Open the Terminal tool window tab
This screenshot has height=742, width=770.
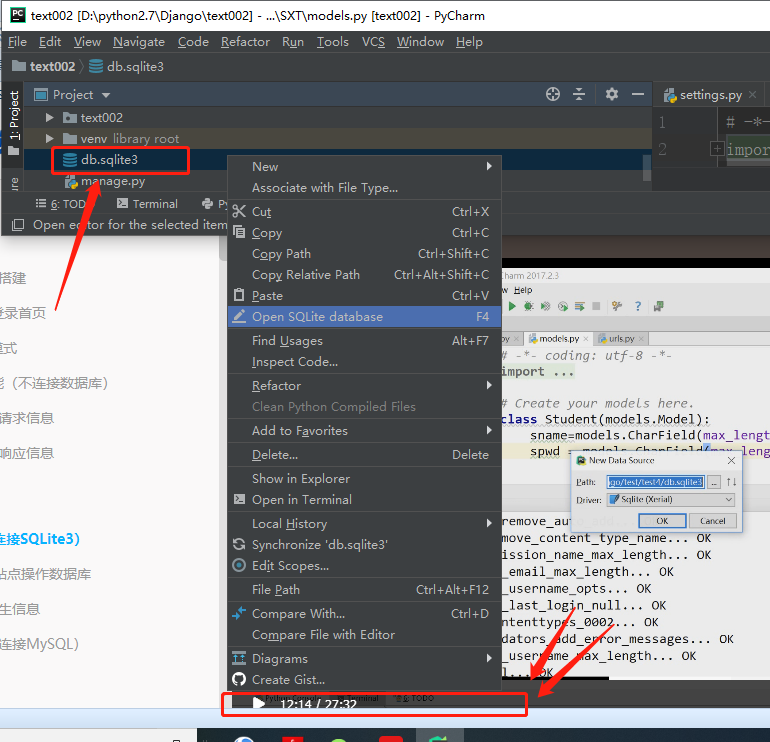147,204
